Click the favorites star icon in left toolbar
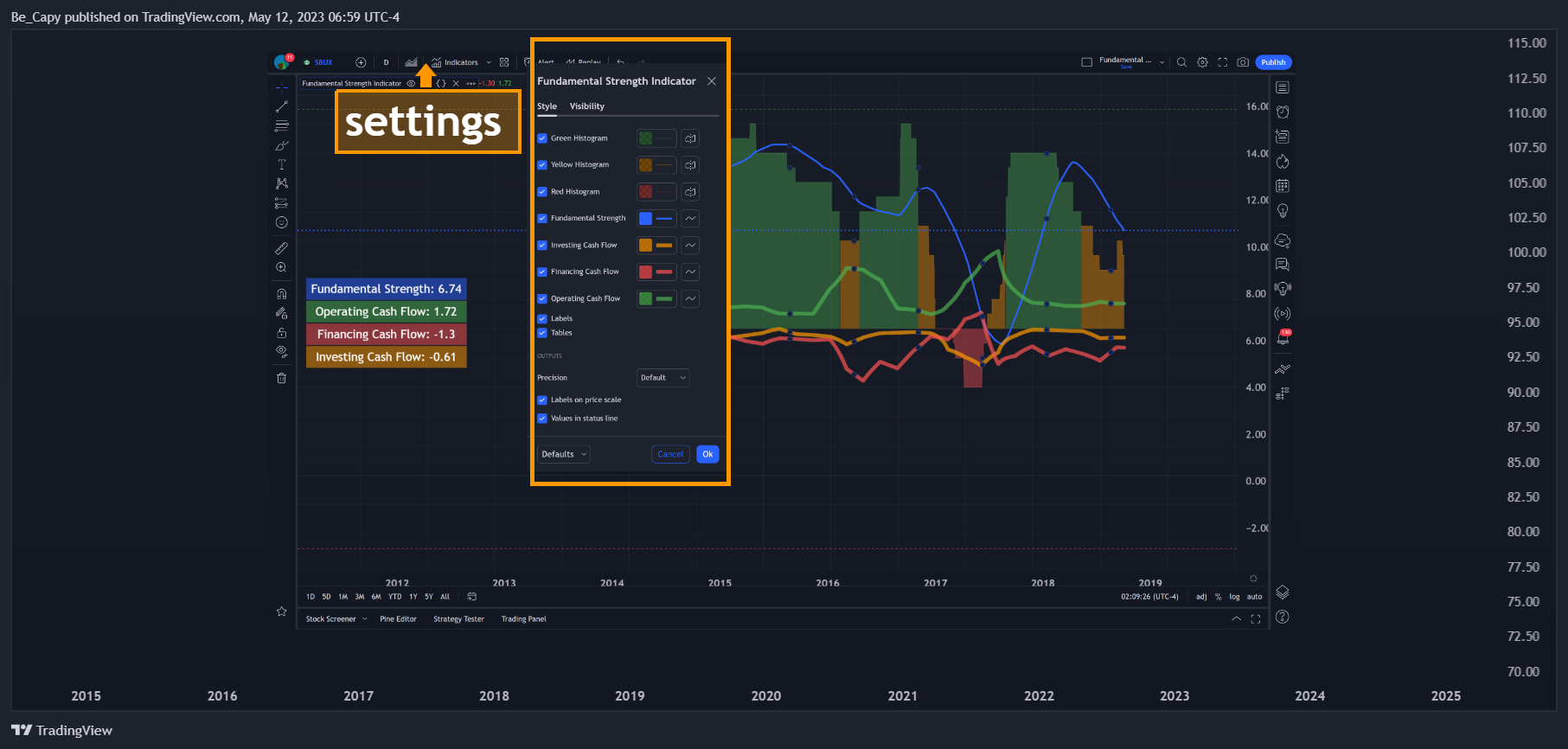Viewport: 1568px width, 749px height. click(x=281, y=611)
